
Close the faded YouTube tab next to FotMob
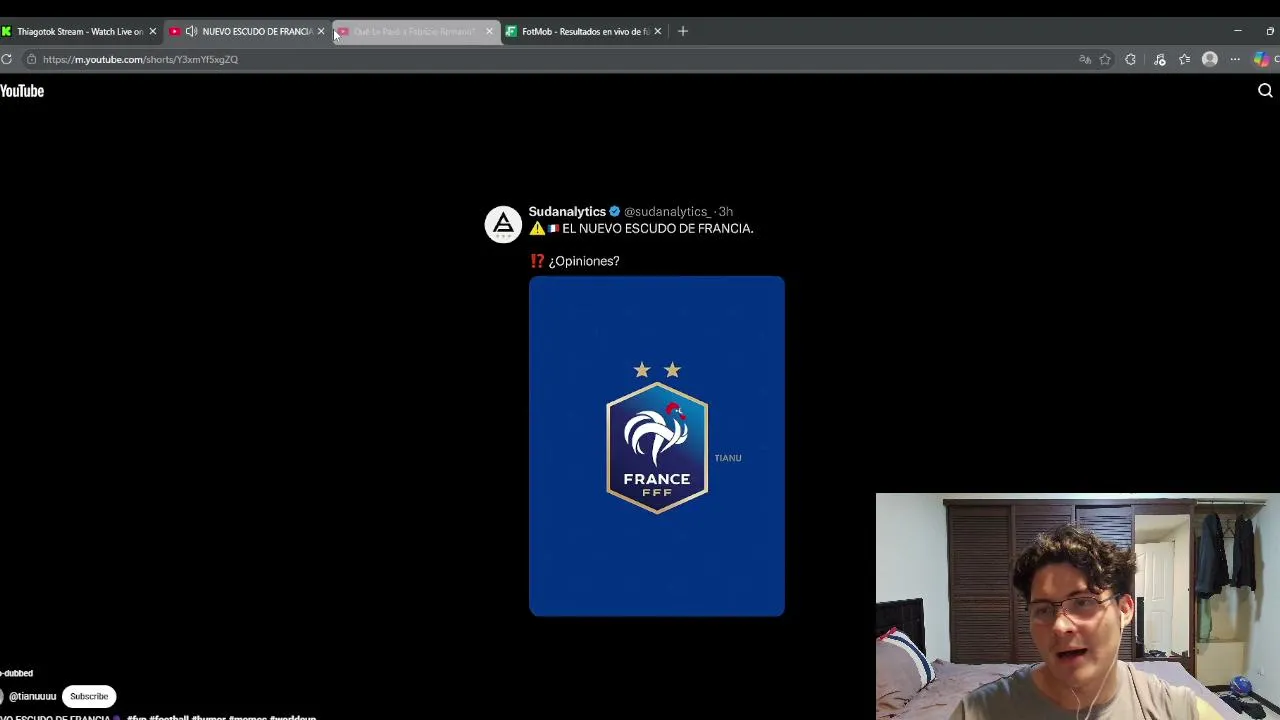[x=489, y=31]
